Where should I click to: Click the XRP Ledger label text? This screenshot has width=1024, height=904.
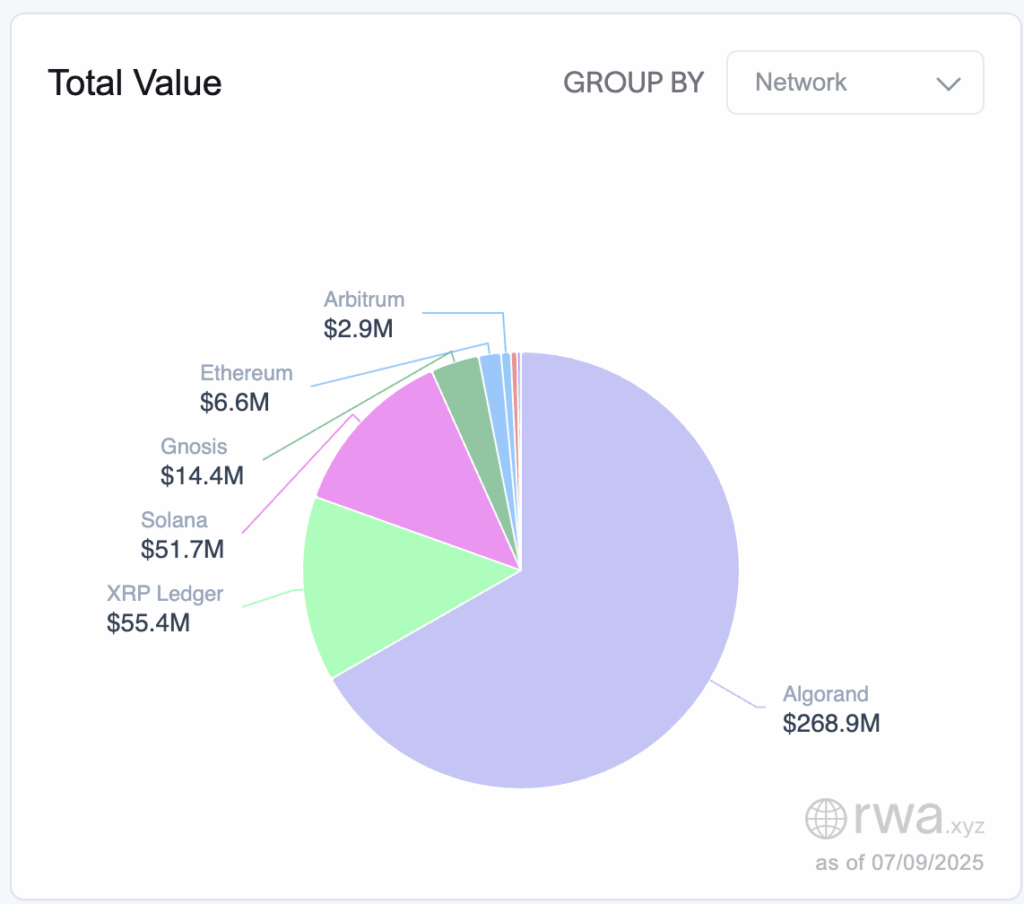[x=165, y=594]
